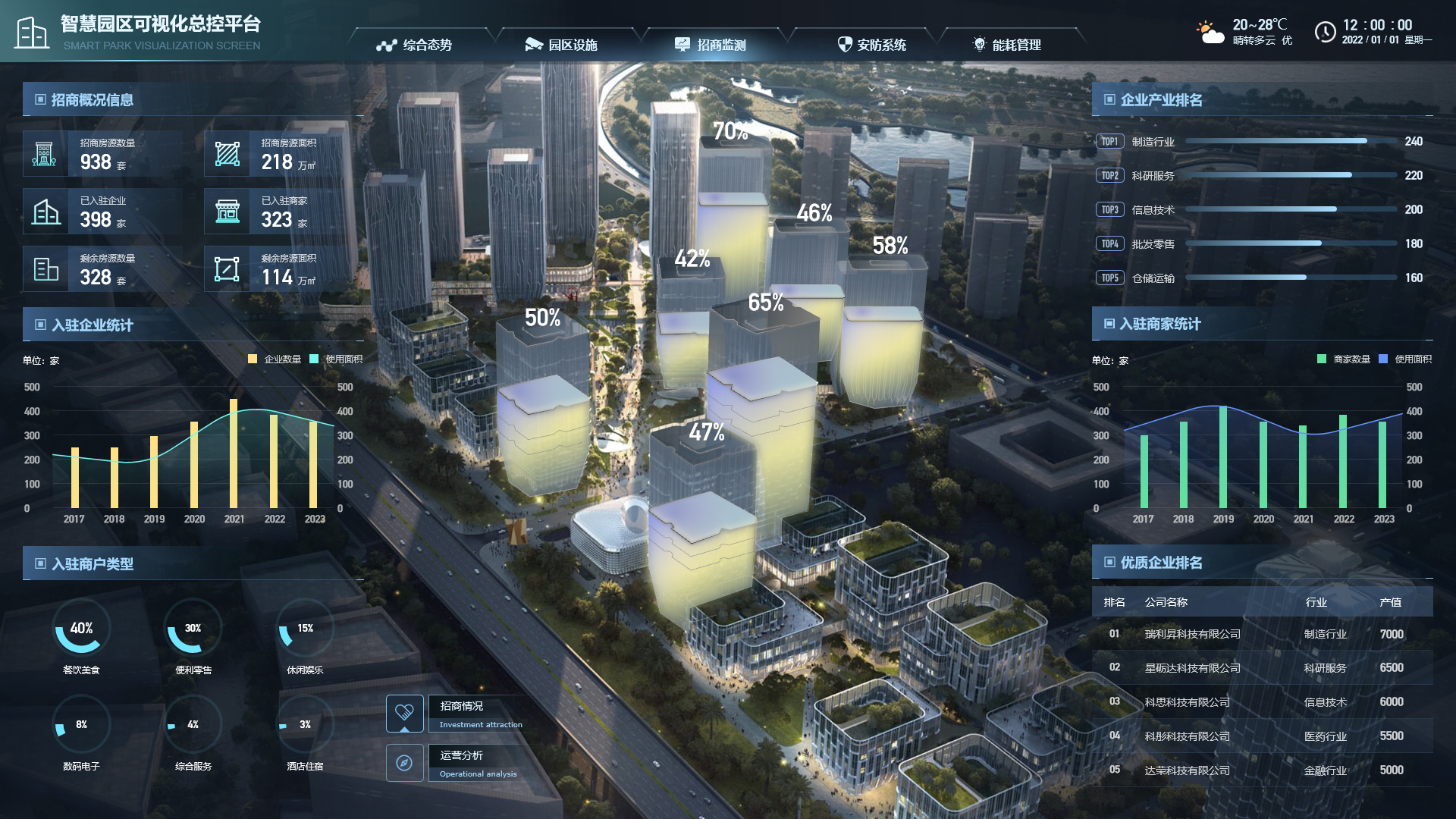Click the 15% 休闲娱乐 ring gauge
1456x819 pixels.
[x=305, y=627]
